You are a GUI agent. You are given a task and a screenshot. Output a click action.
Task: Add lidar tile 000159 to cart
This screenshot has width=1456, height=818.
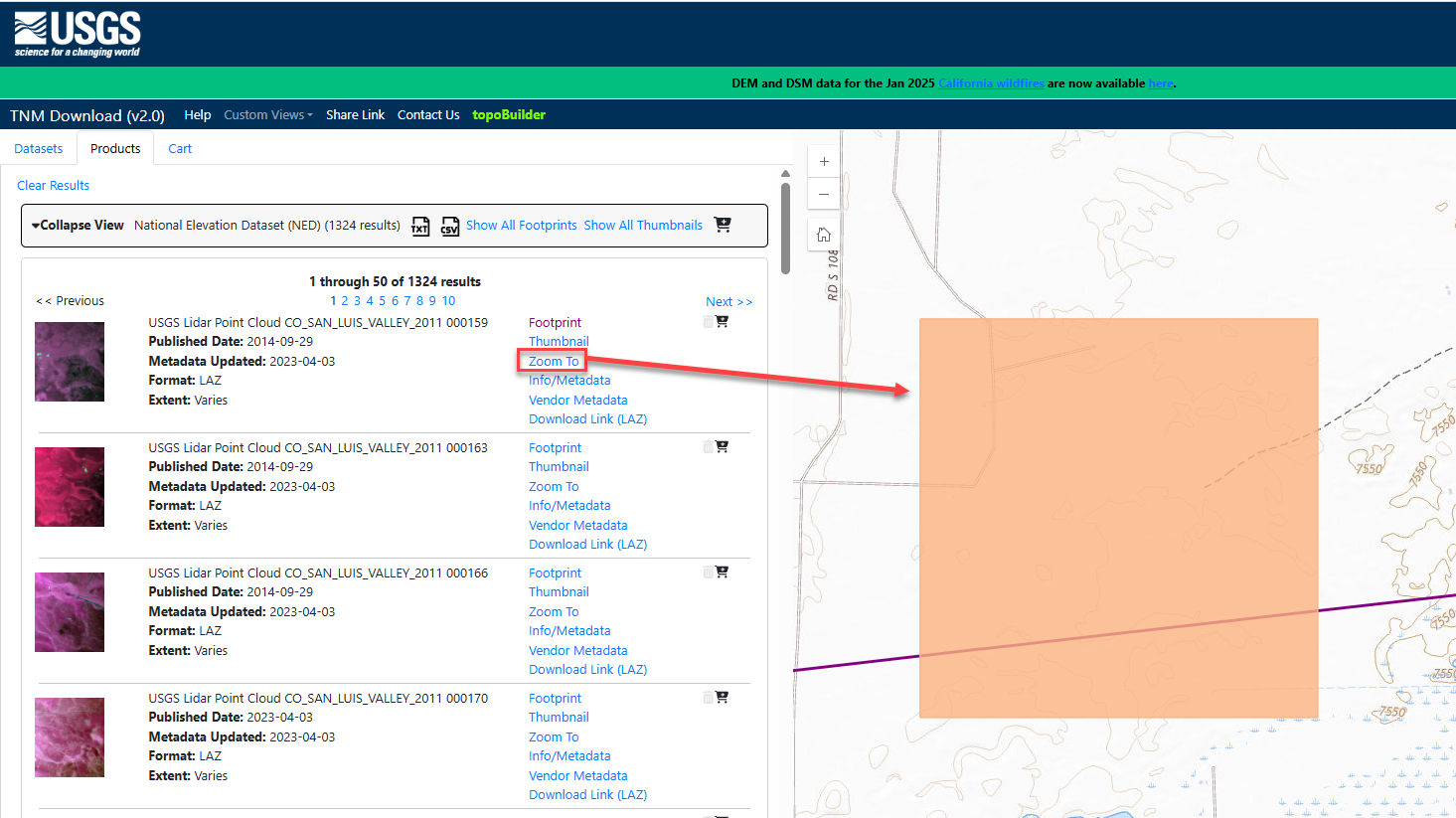coord(722,322)
